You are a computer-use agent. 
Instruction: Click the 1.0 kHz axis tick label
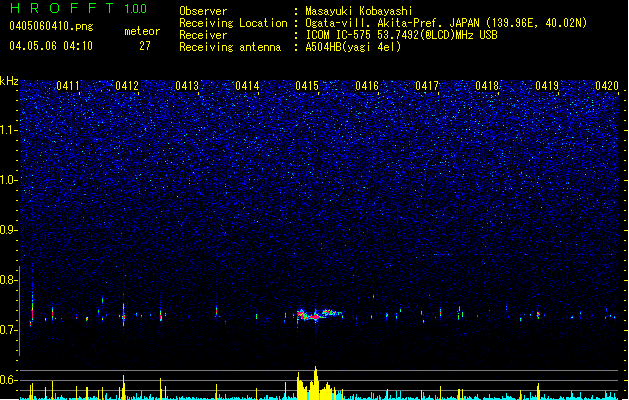coord(8,180)
